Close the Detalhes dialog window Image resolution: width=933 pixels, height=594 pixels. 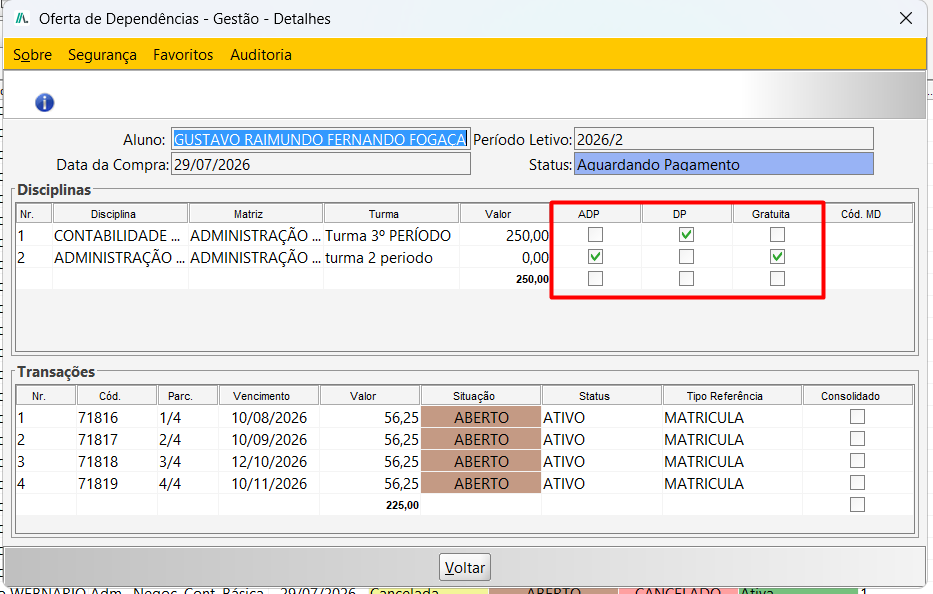point(906,18)
